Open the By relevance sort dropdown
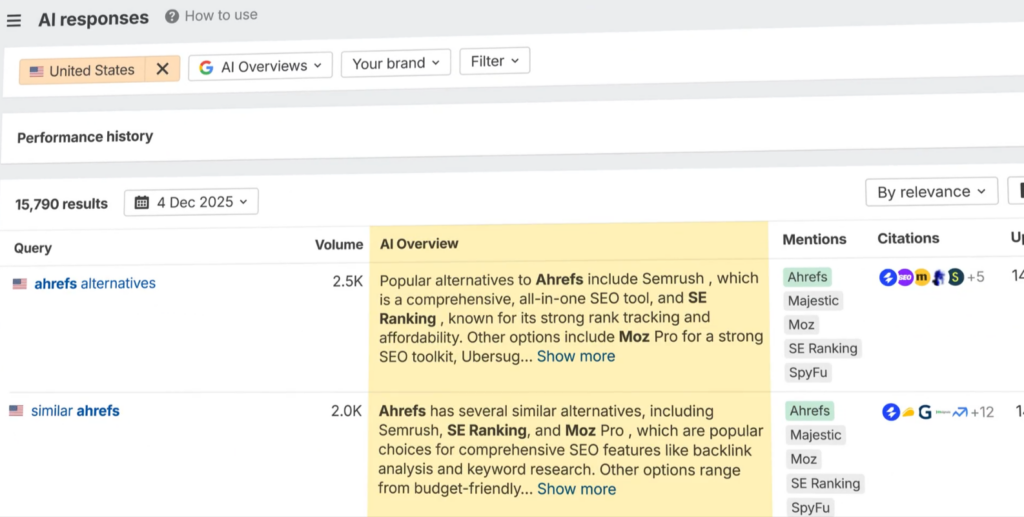1024x517 pixels. click(x=931, y=192)
